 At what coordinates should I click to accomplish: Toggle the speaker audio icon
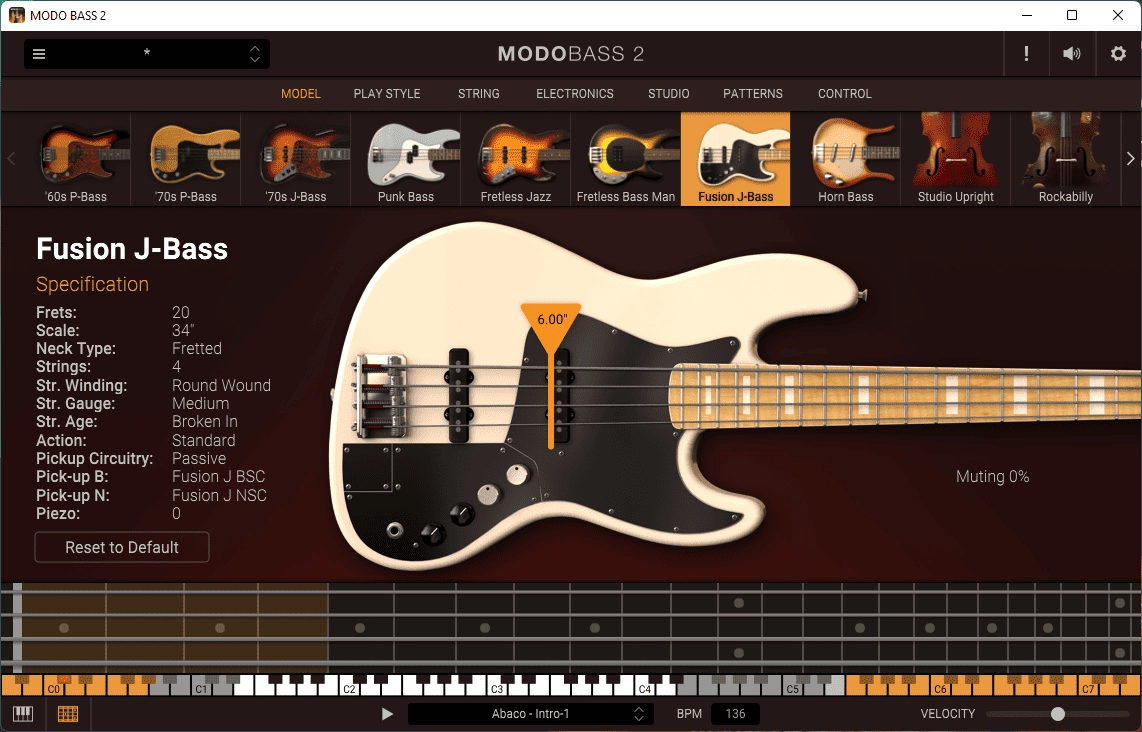tap(1071, 53)
